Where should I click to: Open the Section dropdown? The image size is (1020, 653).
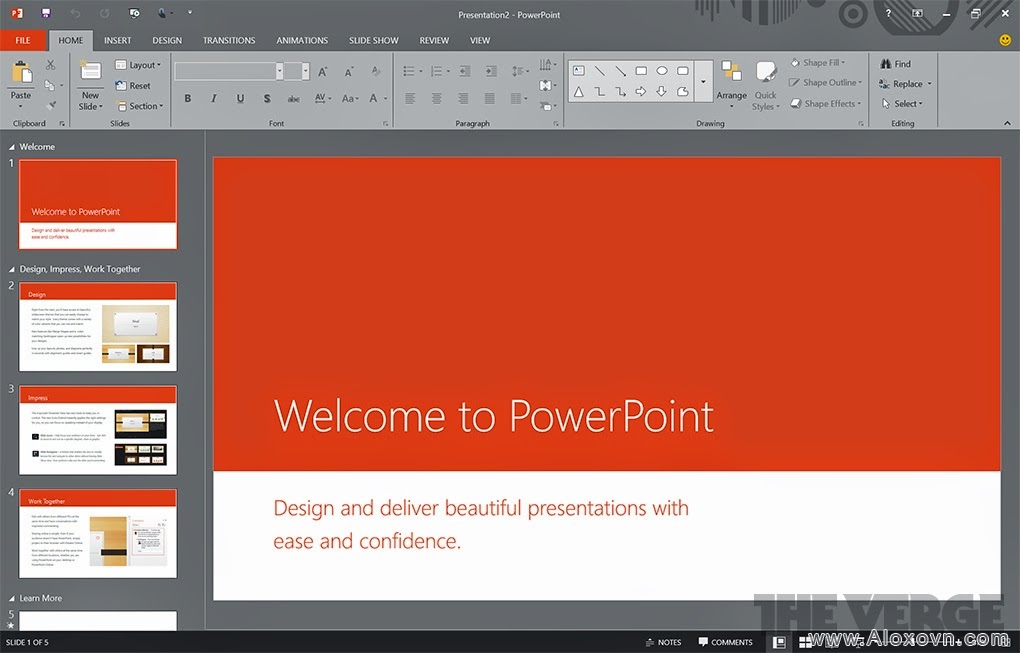(139, 106)
